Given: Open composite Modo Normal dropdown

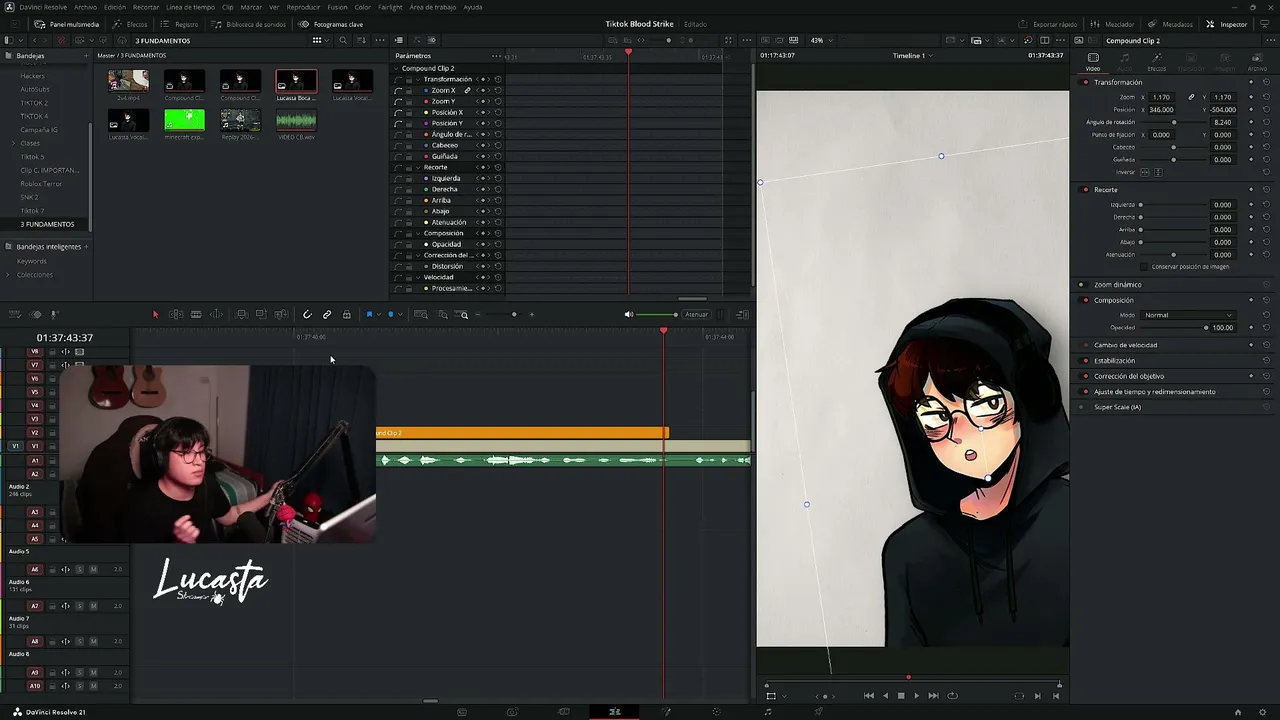Looking at the screenshot, I should pos(1188,315).
